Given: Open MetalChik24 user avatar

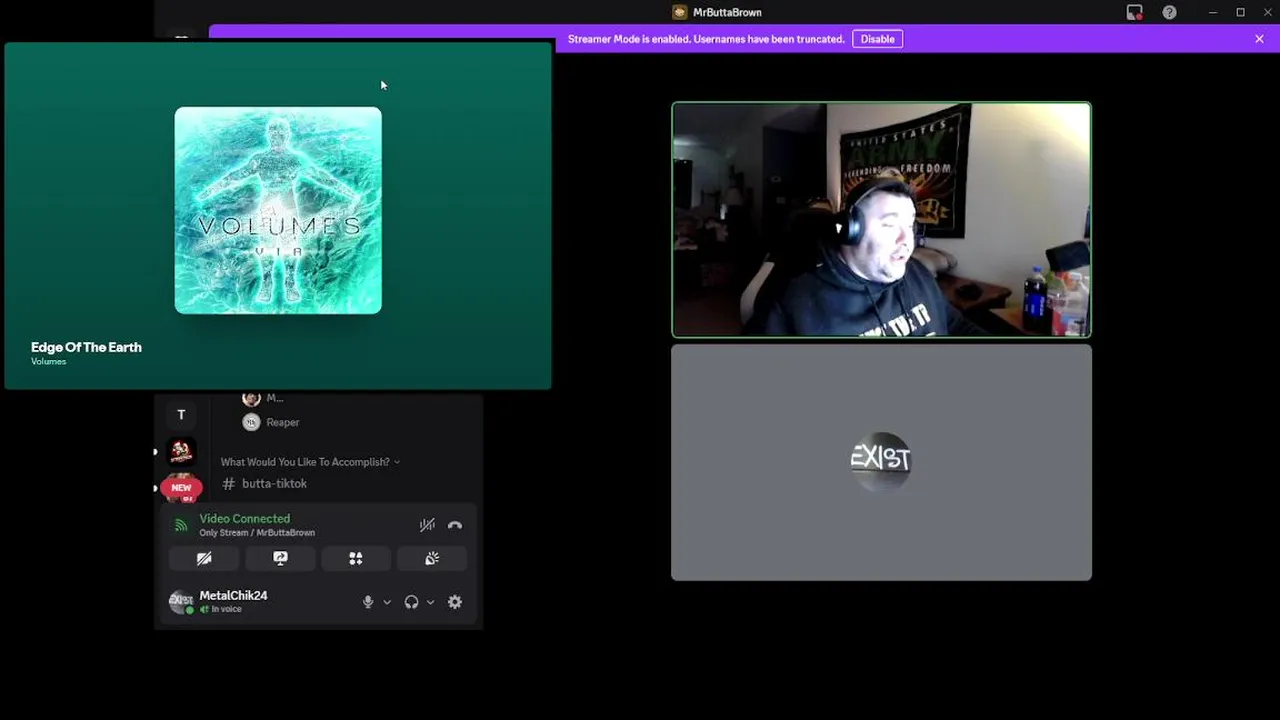Looking at the screenshot, I should coord(181,601).
